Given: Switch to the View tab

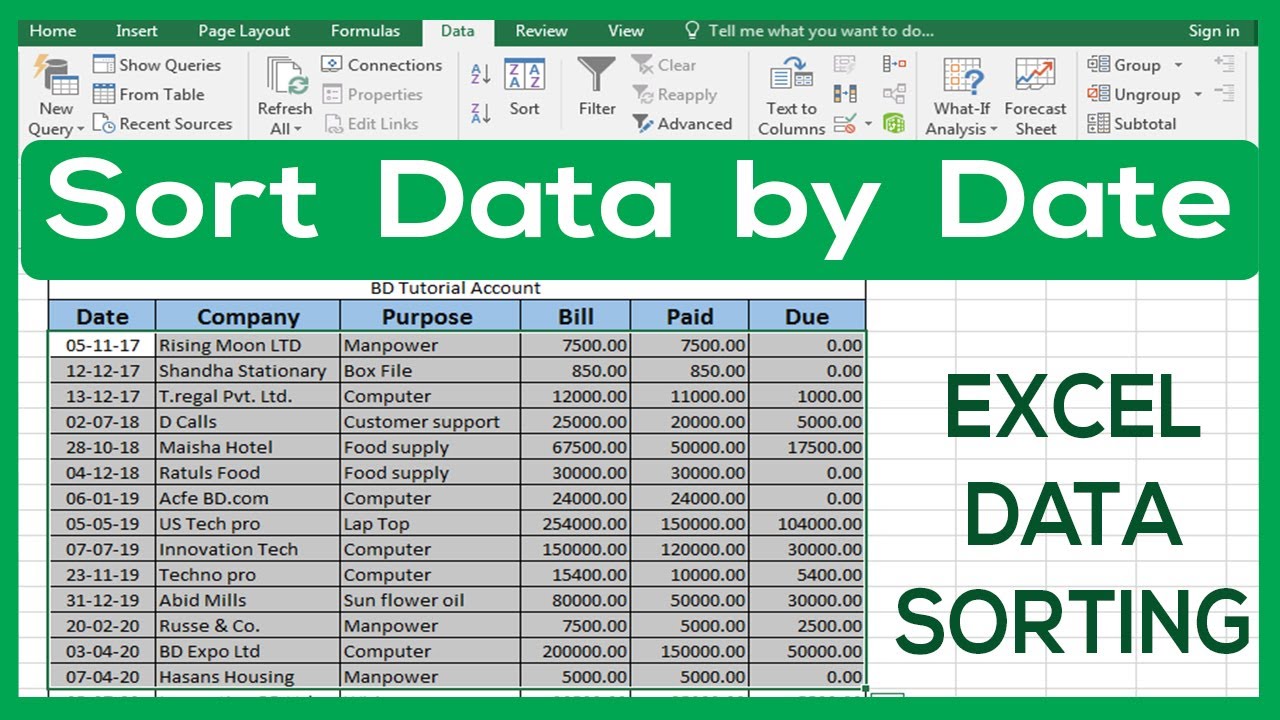Looking at the screenshot, I should click(x=626, y=31).
